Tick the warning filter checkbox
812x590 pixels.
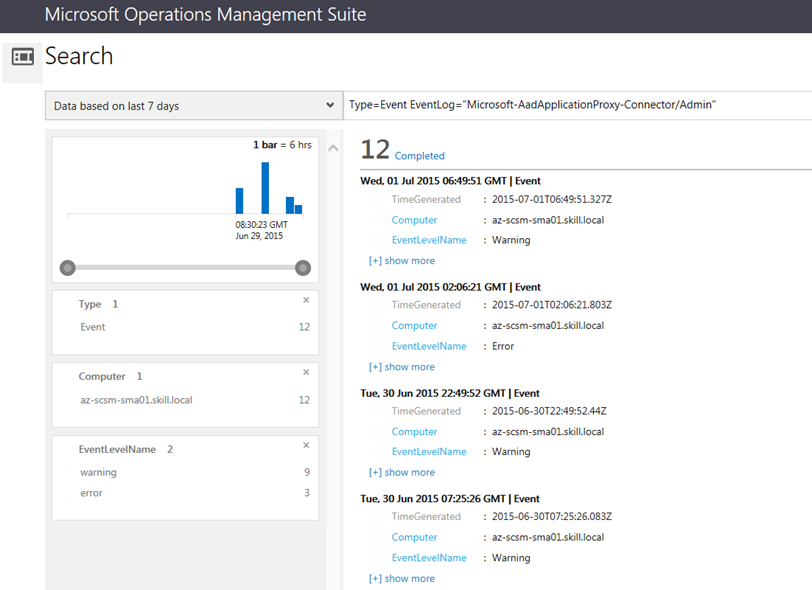point(66,472)
